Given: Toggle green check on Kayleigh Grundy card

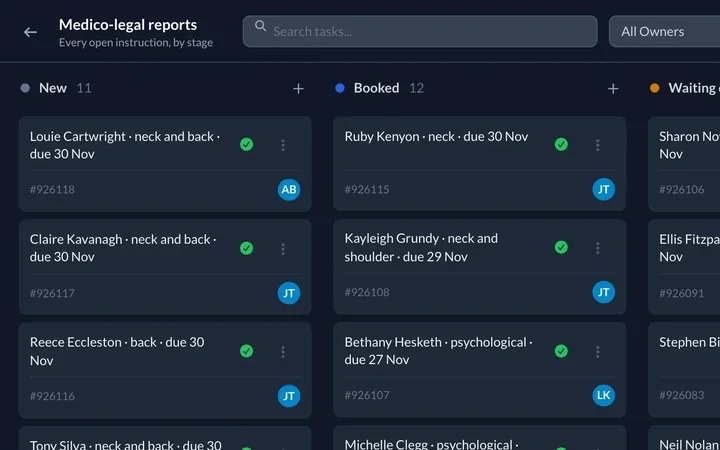Looking at the screenshot, I should click(561, 248).
